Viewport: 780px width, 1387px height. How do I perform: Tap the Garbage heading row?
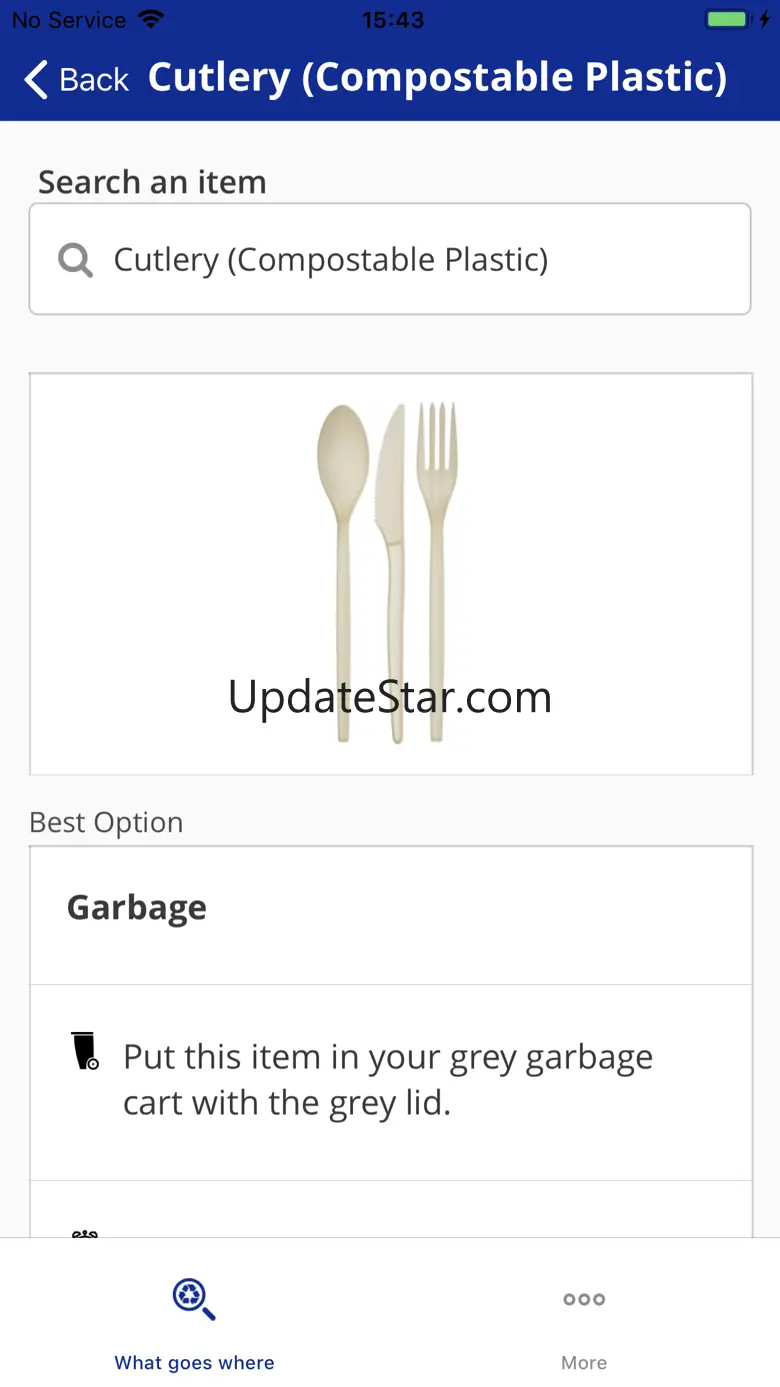tap(391, 915)
